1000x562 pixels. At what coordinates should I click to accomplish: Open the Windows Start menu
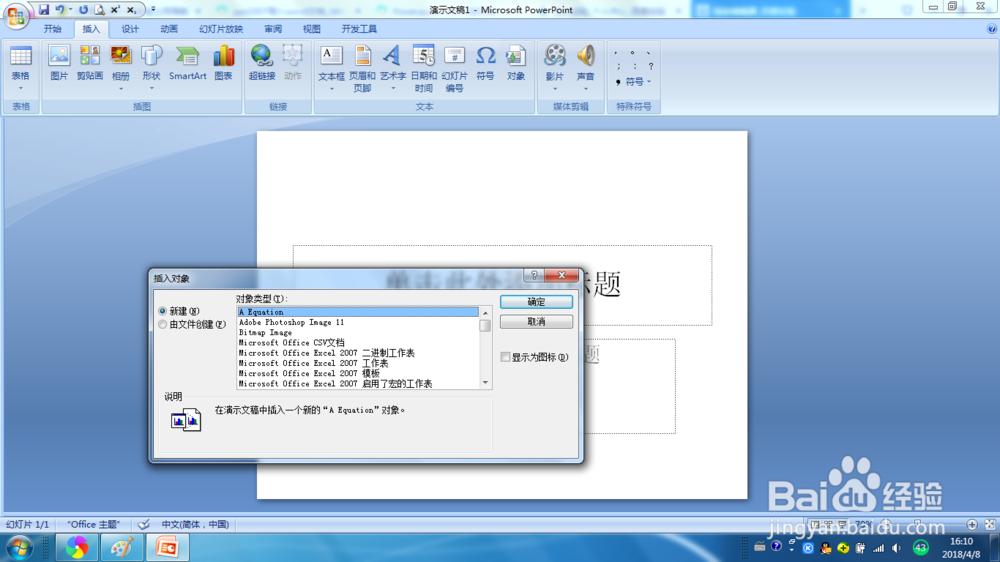pyautogui.click(x=18, y=548)
